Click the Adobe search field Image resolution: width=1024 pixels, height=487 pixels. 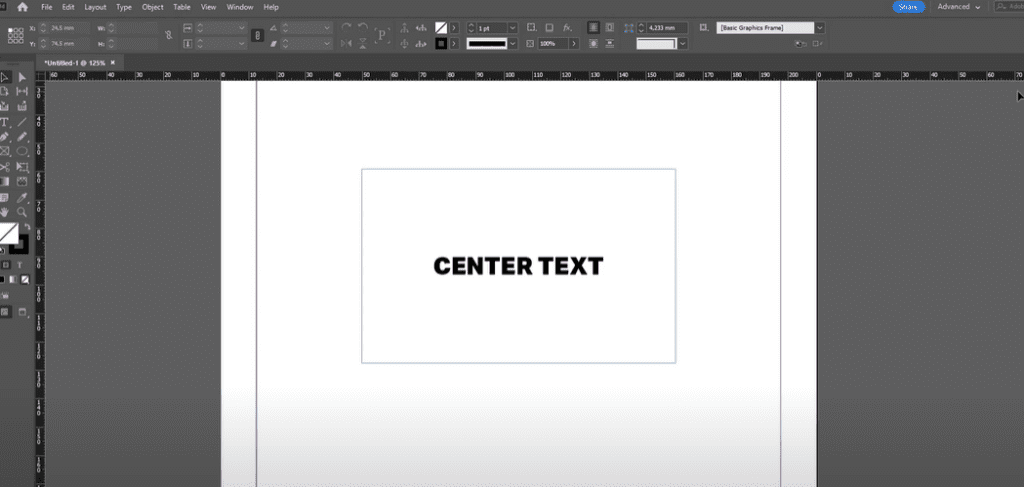[x=1008, y=7]
